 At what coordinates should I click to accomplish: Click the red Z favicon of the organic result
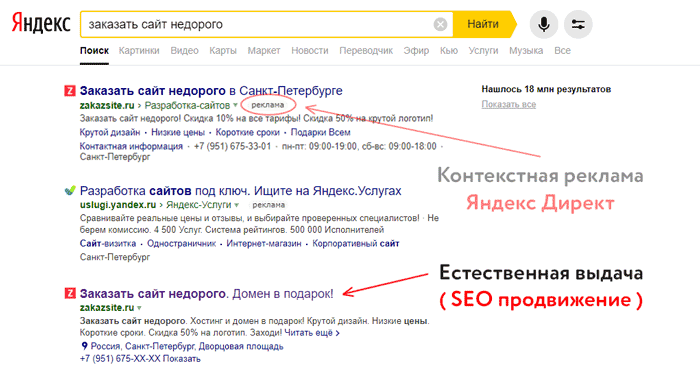tap(70, 294)
